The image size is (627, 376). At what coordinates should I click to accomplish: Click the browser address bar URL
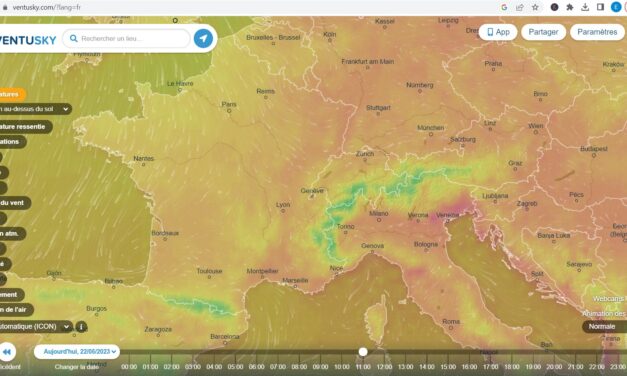(46, 7)
